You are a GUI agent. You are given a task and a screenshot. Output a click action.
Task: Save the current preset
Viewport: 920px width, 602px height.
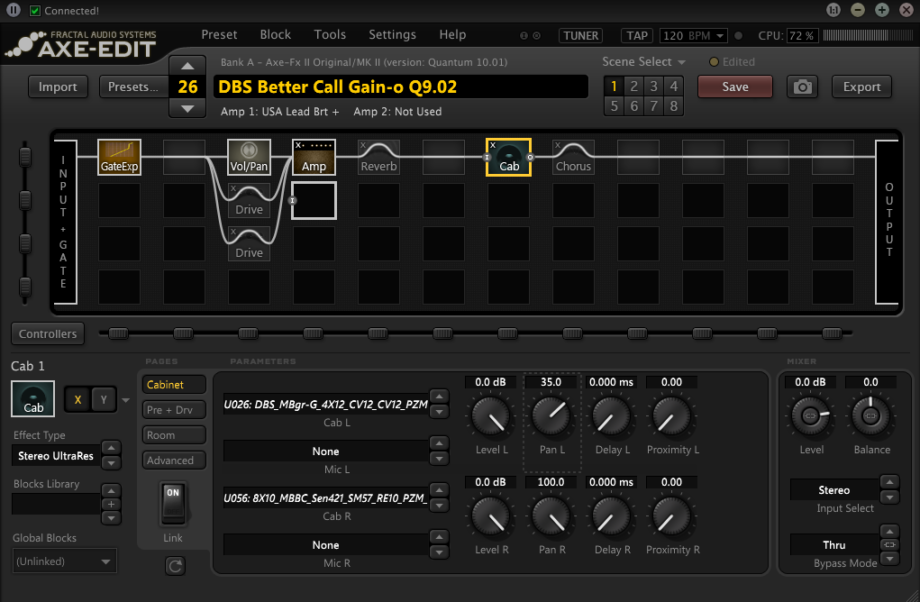(x=735, y=87)
